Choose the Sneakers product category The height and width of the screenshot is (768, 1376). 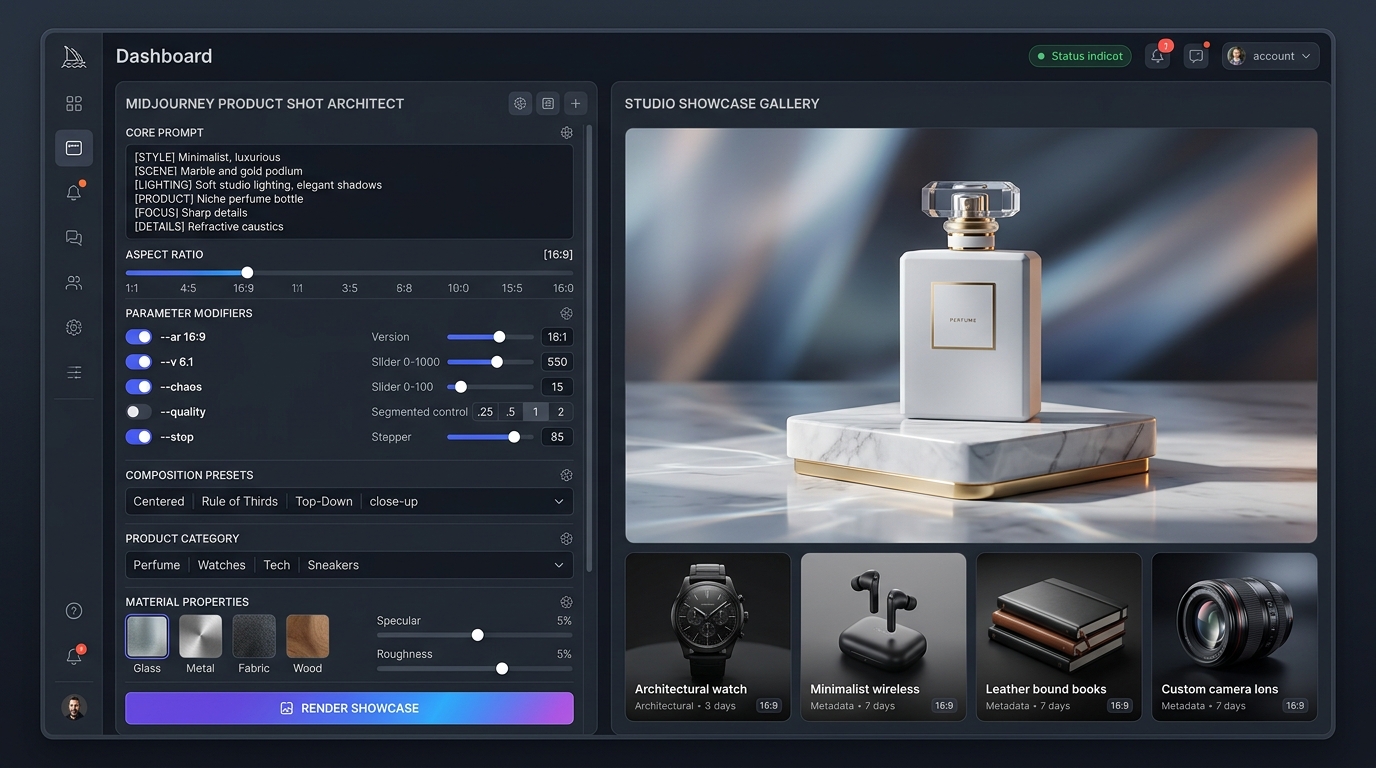point(333,565)
